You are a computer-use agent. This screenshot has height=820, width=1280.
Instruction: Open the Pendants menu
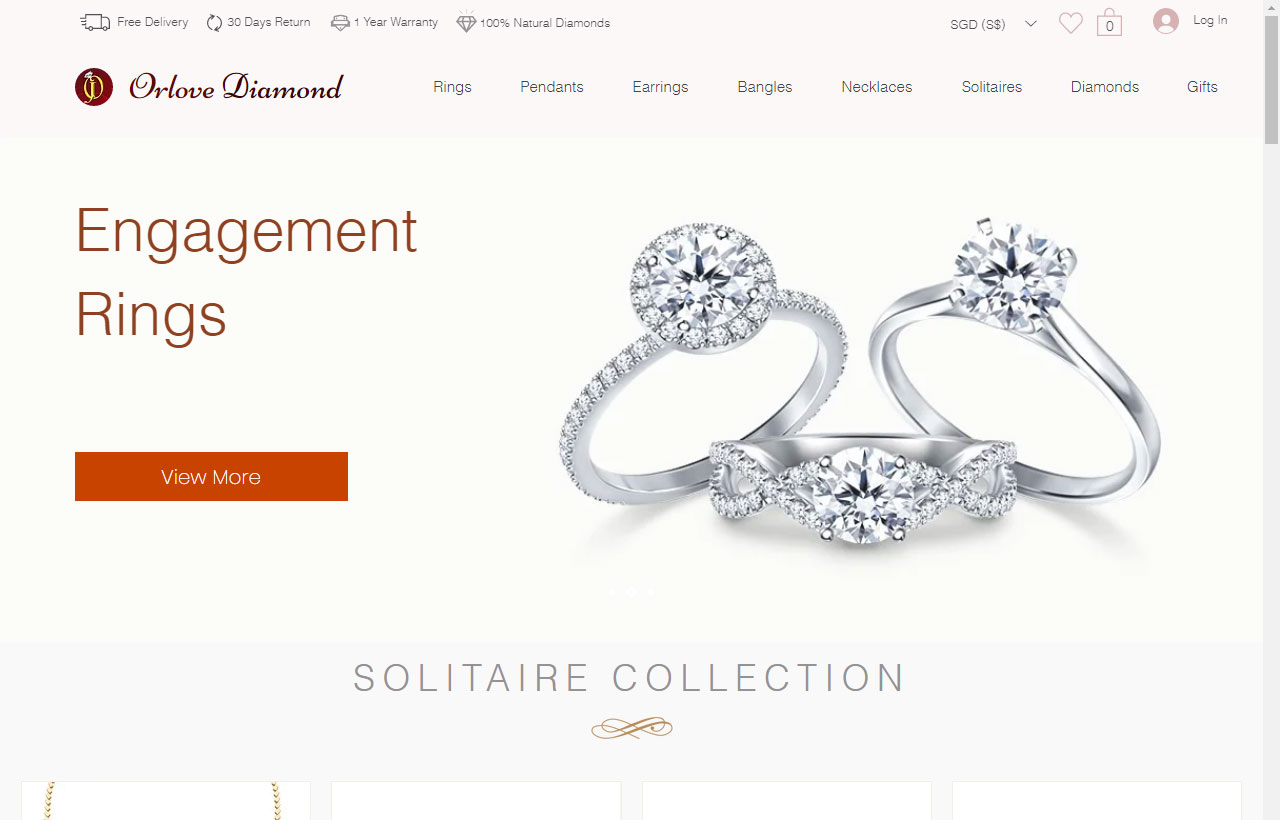(x=552, y=87)
